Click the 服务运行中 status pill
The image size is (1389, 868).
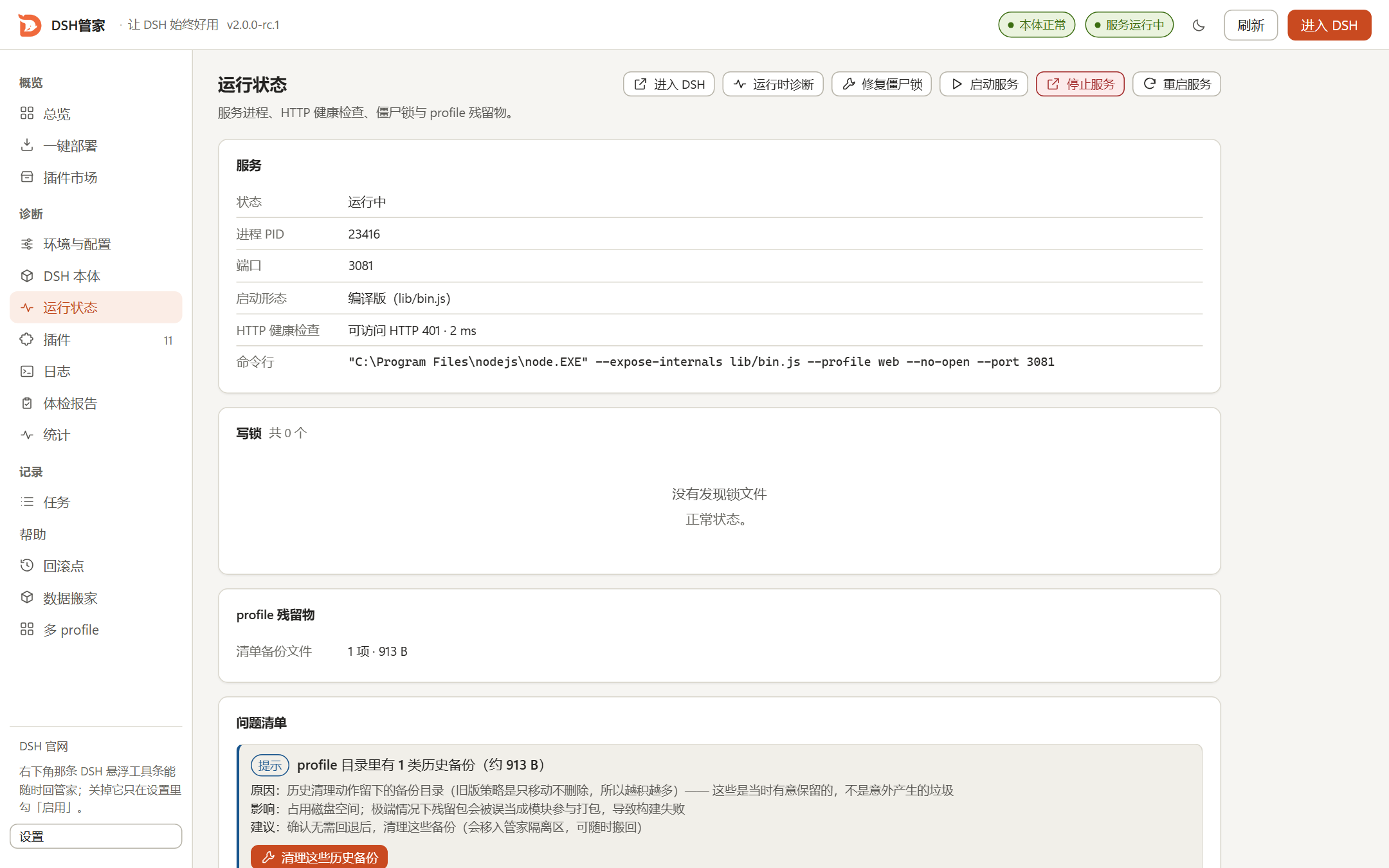point(1129,25)
